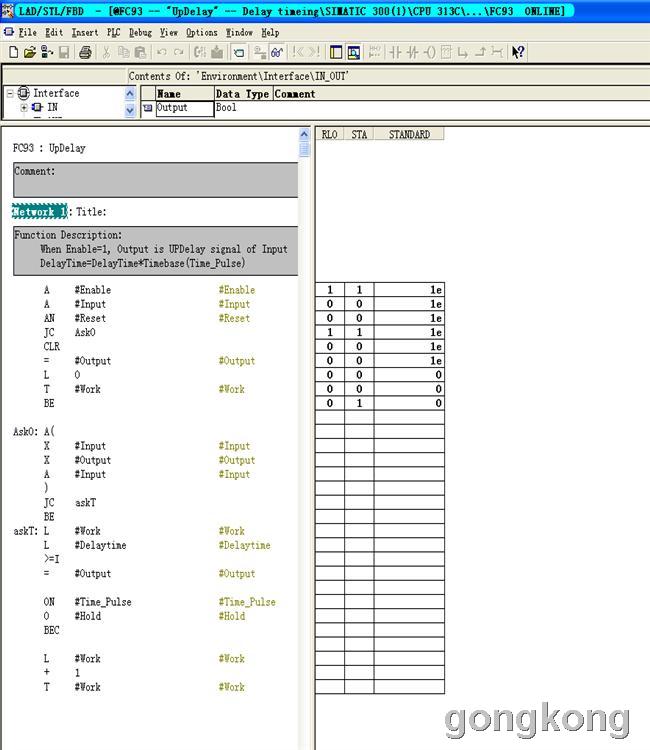Click the New network toolbar icon

tap(375, 52)
